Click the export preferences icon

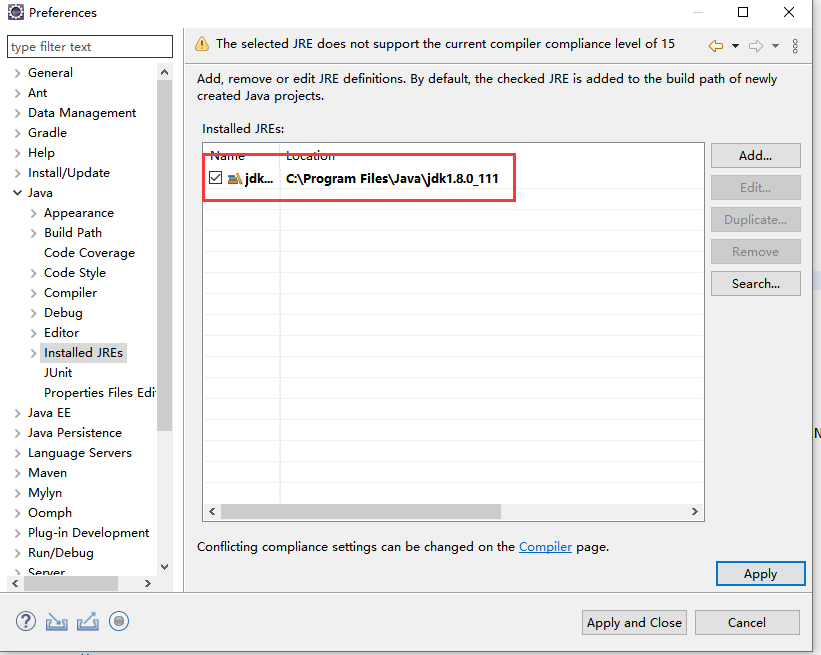coord(88,621)
